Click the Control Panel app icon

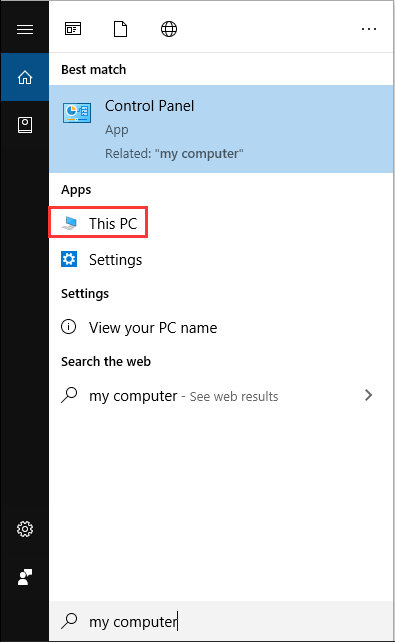[77, 113]
